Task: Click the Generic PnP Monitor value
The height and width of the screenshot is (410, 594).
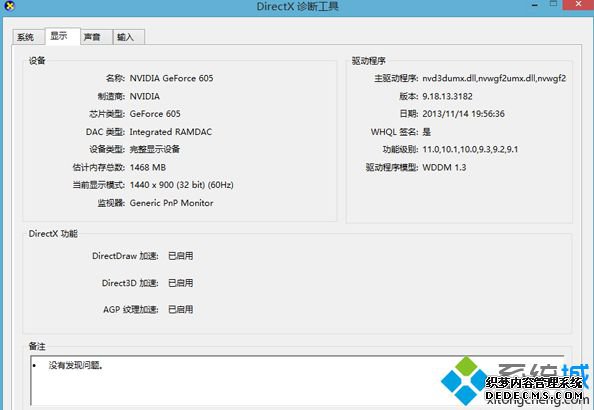Action: [171, 203]
